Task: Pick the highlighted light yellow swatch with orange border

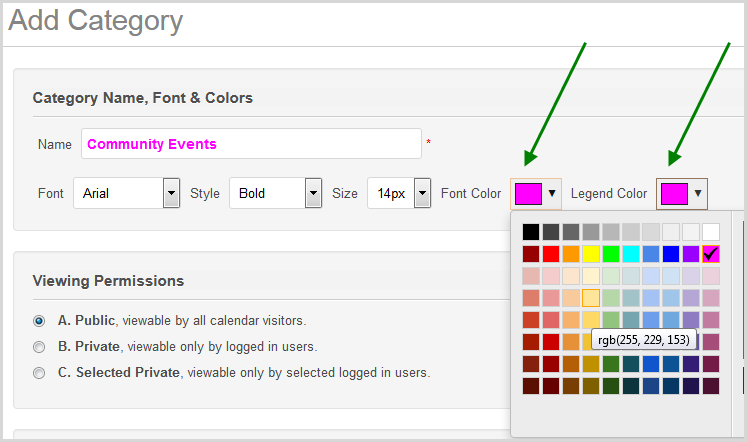Action: [591, 298]
